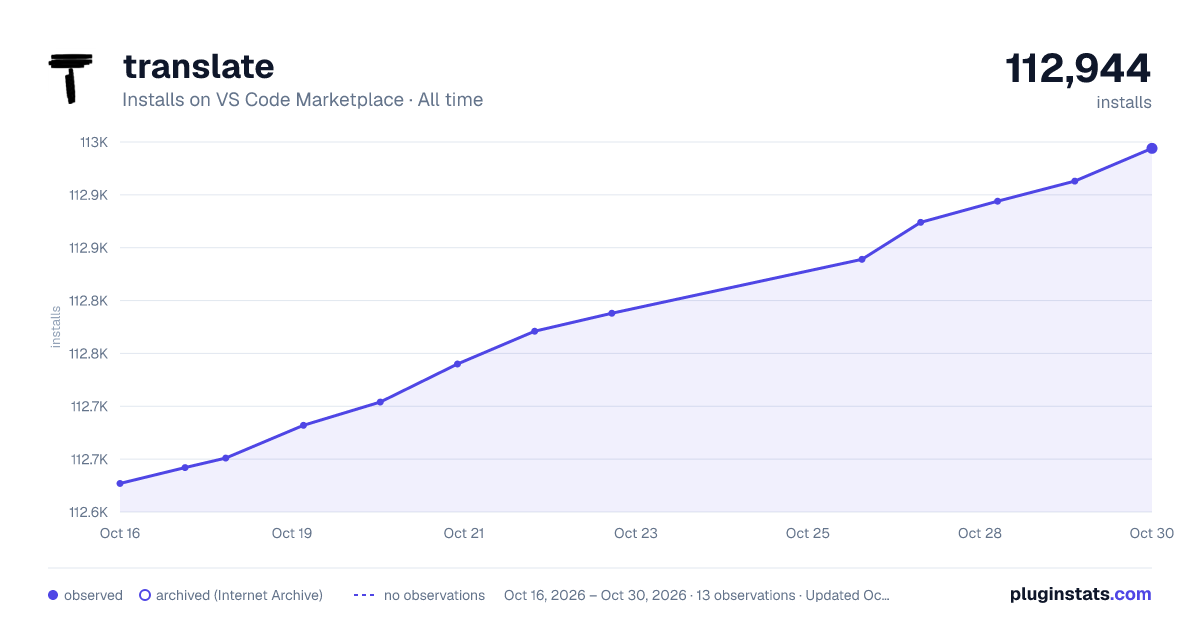
Task: Click the 113K y-axis label
Action: tap(94, 142)
